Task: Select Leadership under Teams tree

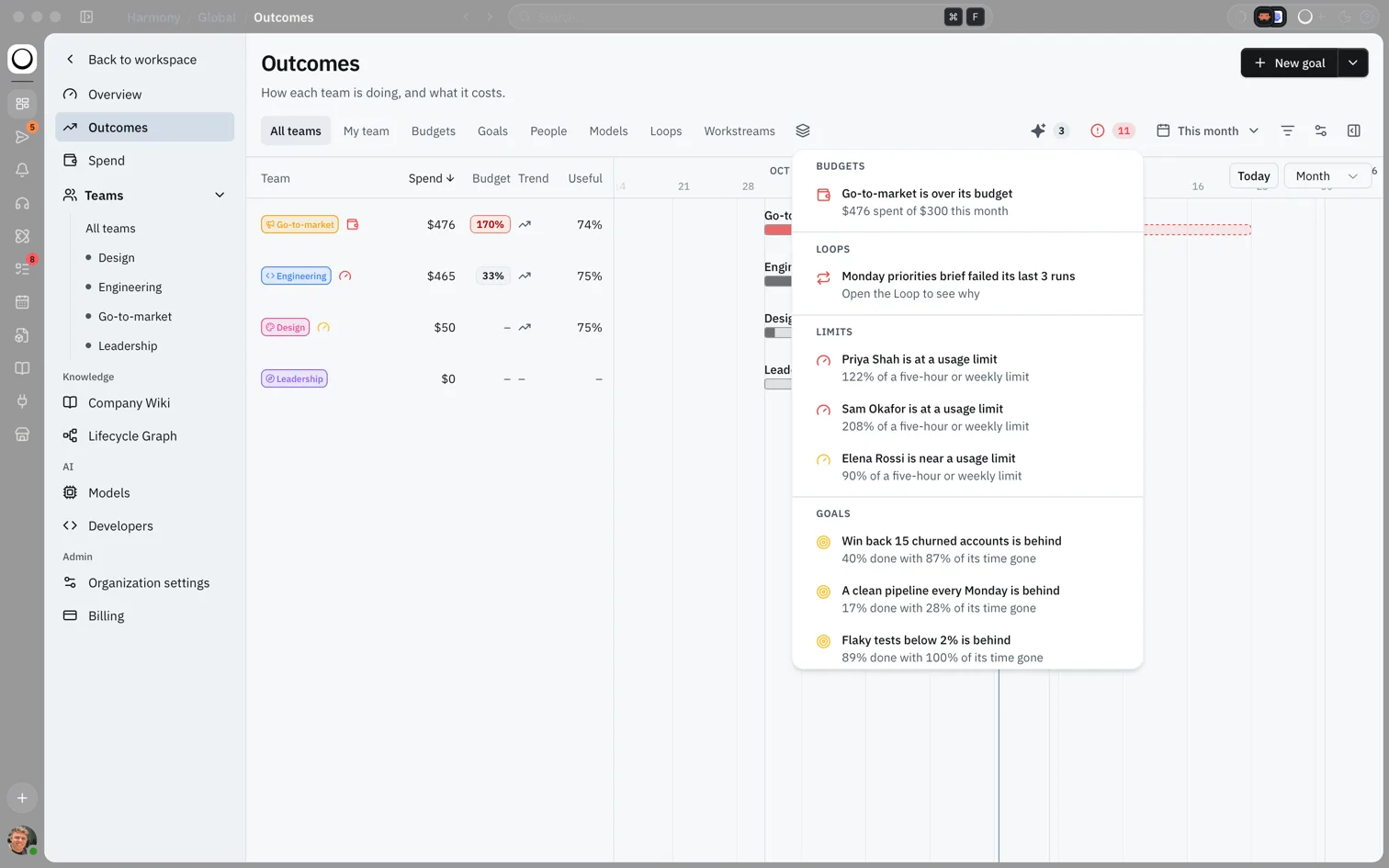Action: pyautogui.click(x=128, y=345)
